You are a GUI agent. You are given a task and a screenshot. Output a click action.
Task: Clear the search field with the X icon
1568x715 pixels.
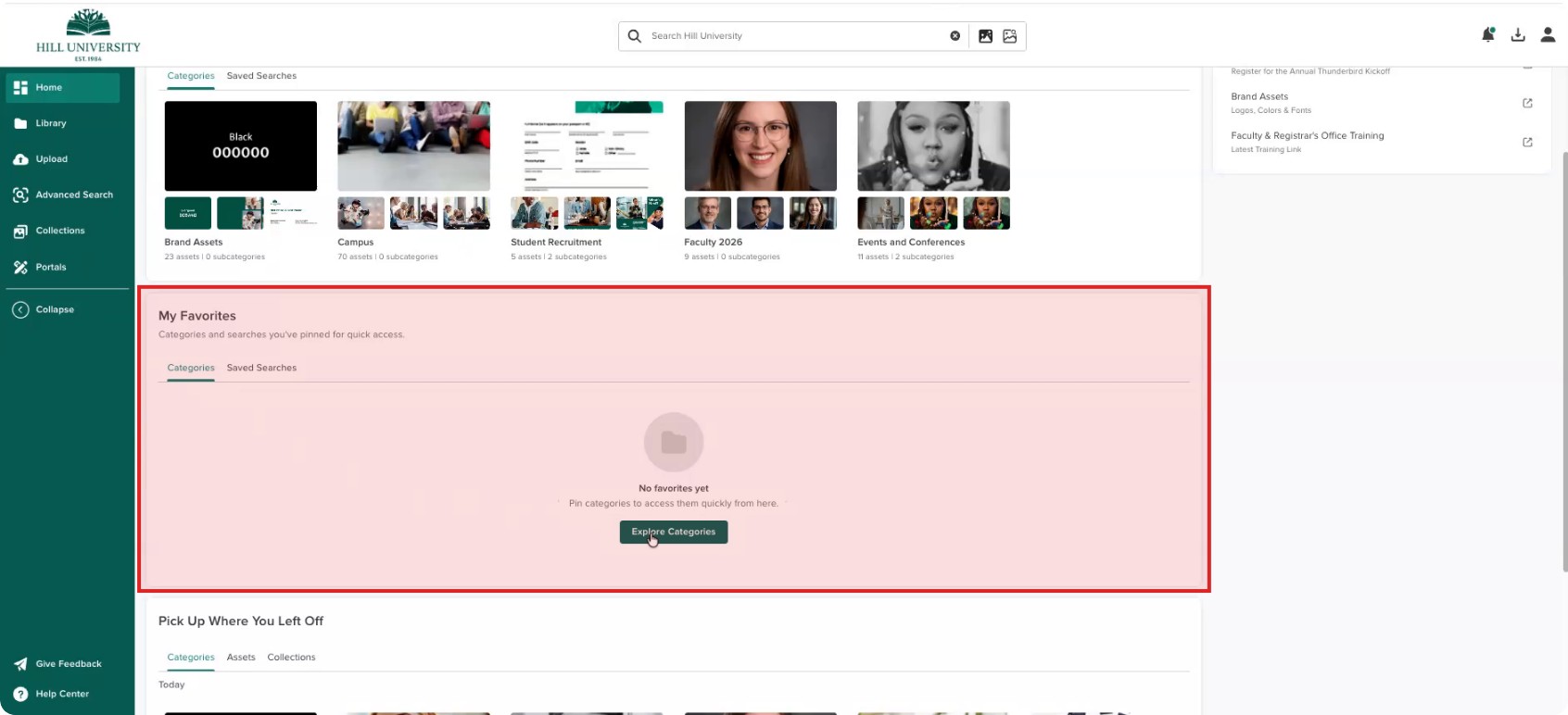[955, 36]
